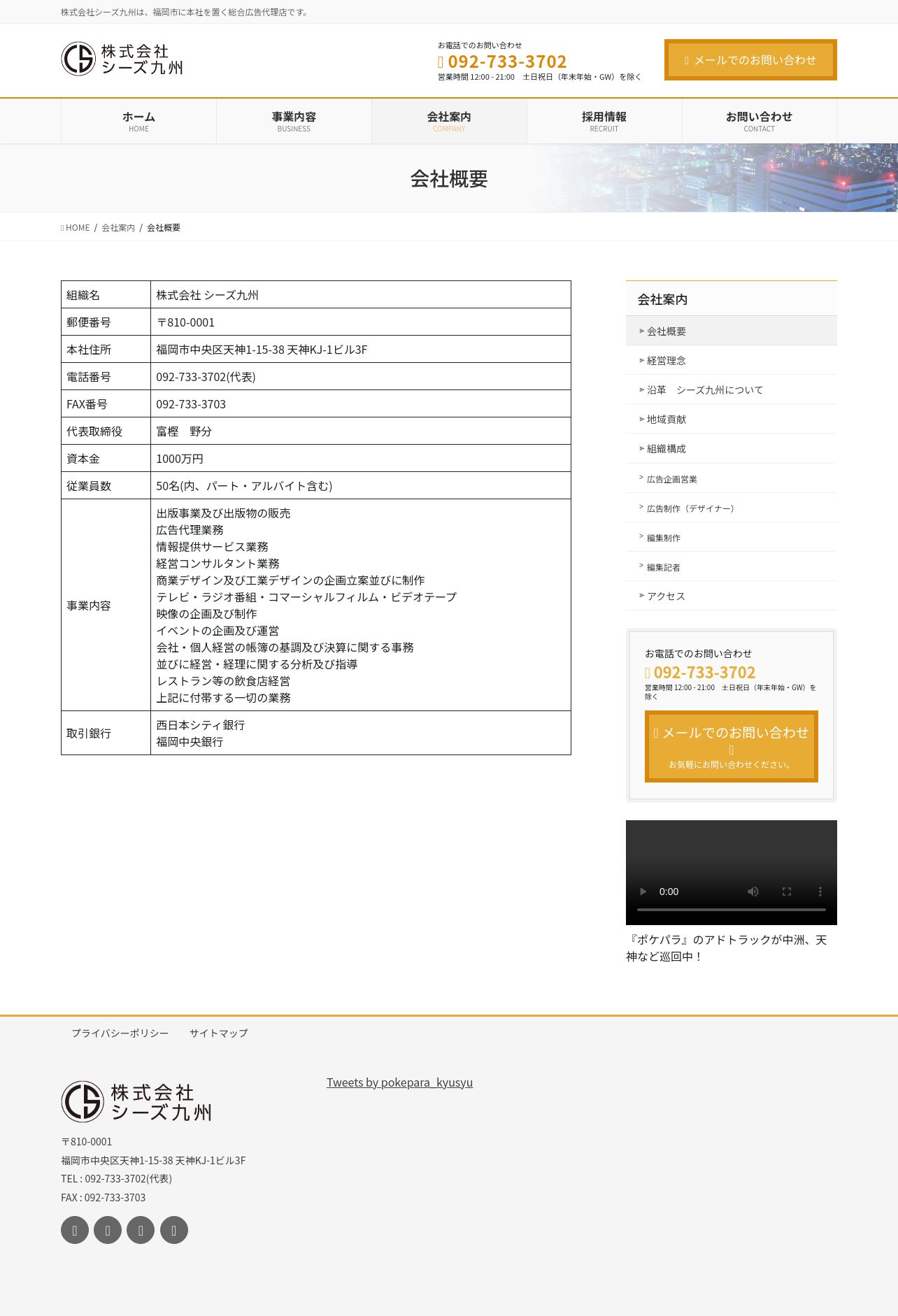
Task: Open the video more options menu
Action: tap(820, 892)
